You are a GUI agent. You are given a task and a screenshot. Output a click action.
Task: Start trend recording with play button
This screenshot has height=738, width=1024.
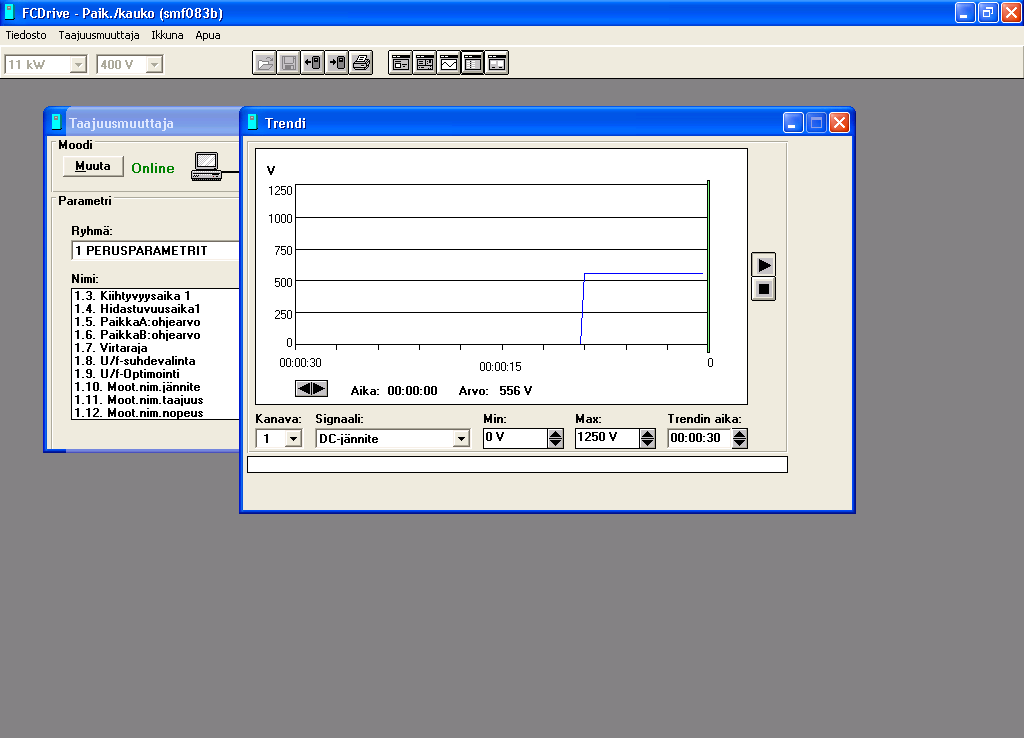coord(763,265)
